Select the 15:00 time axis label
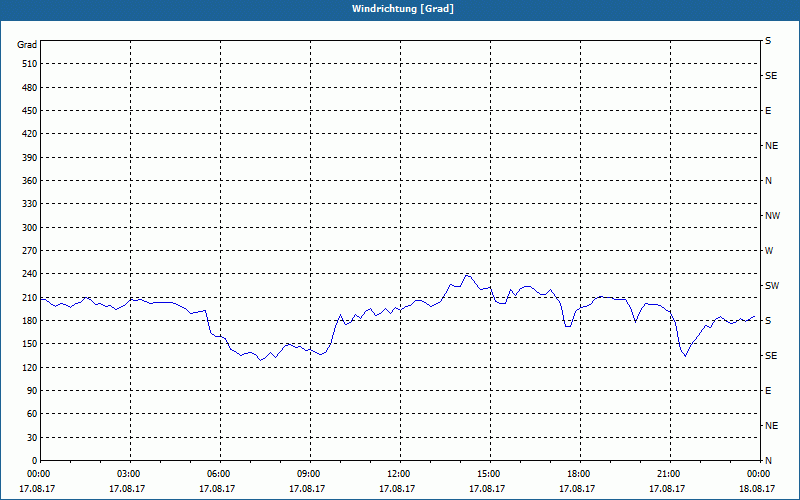The width and height of the screenshot is (800, 500). point(490,473)
